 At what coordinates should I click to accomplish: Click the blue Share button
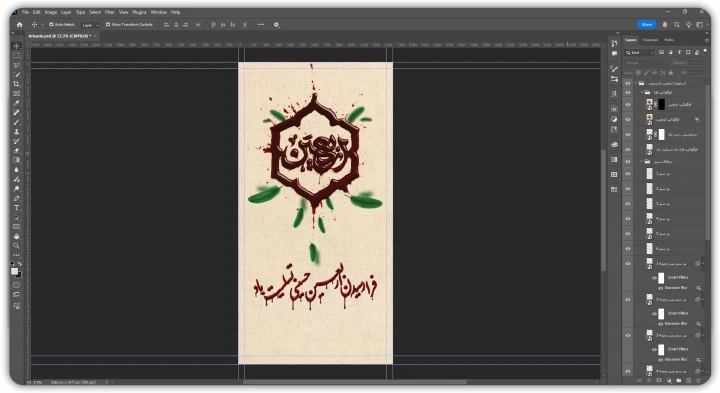coord(647,25)
